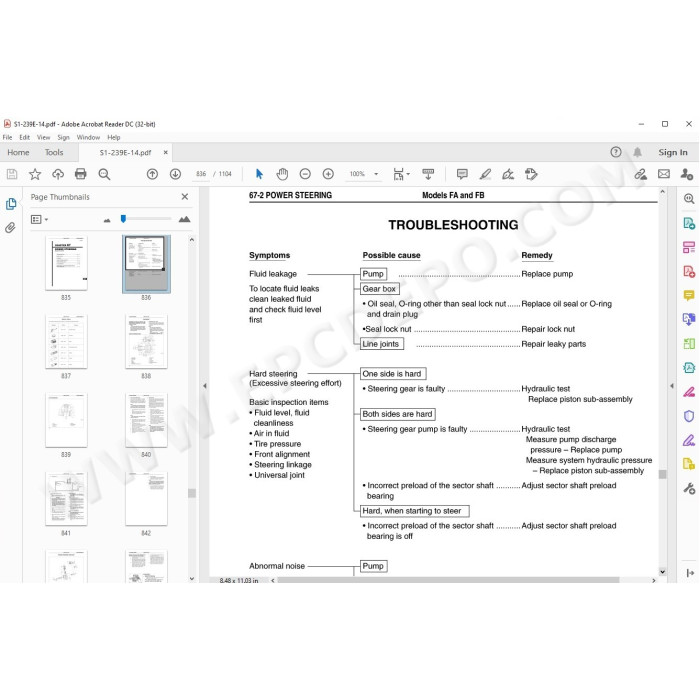Open the Sign document tool
The width and height of the screenshot is (700, 700).
tap(508, 174)
